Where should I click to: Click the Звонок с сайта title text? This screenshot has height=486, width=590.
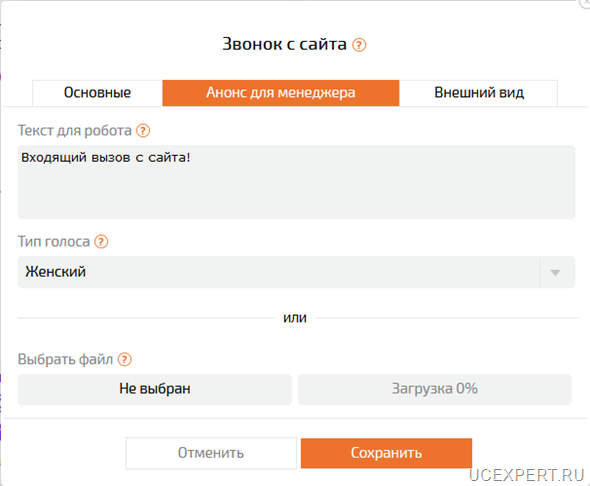(x=284, y=44)
